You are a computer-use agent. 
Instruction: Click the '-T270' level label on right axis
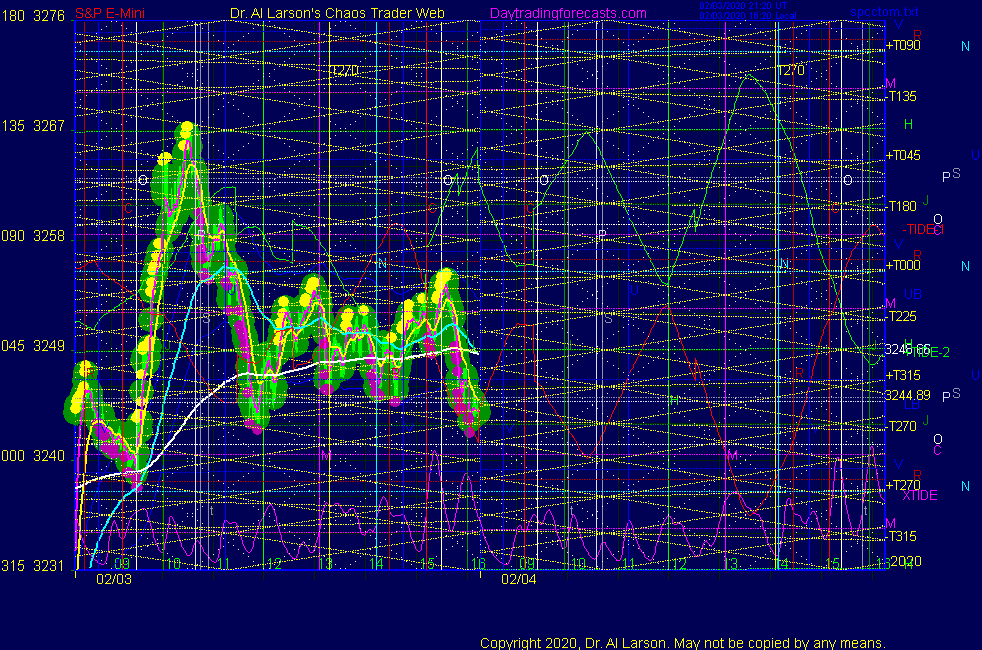point(902,426)
